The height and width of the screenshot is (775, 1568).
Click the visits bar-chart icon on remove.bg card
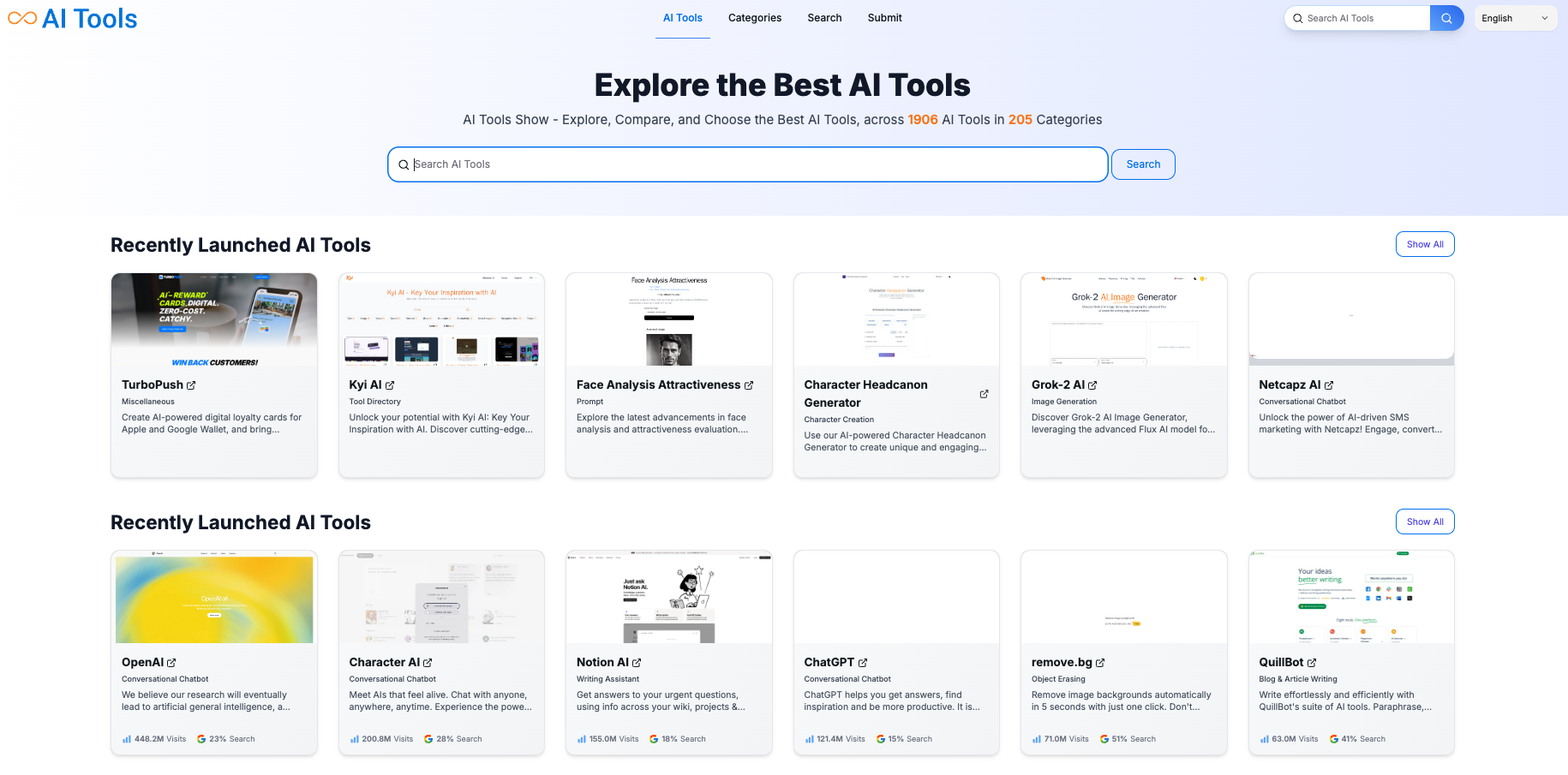coord(1037,739)
